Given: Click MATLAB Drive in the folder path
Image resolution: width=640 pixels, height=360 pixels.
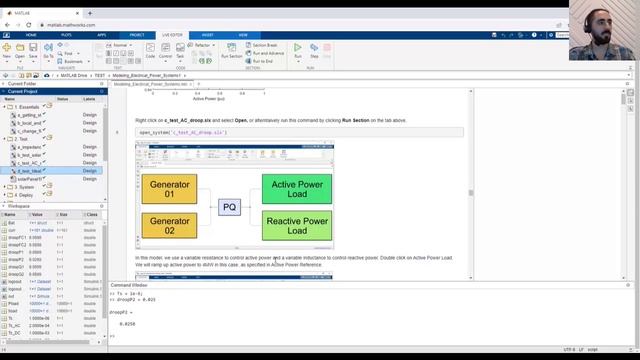Looking at the screenshot, I should tap(74, 76).
